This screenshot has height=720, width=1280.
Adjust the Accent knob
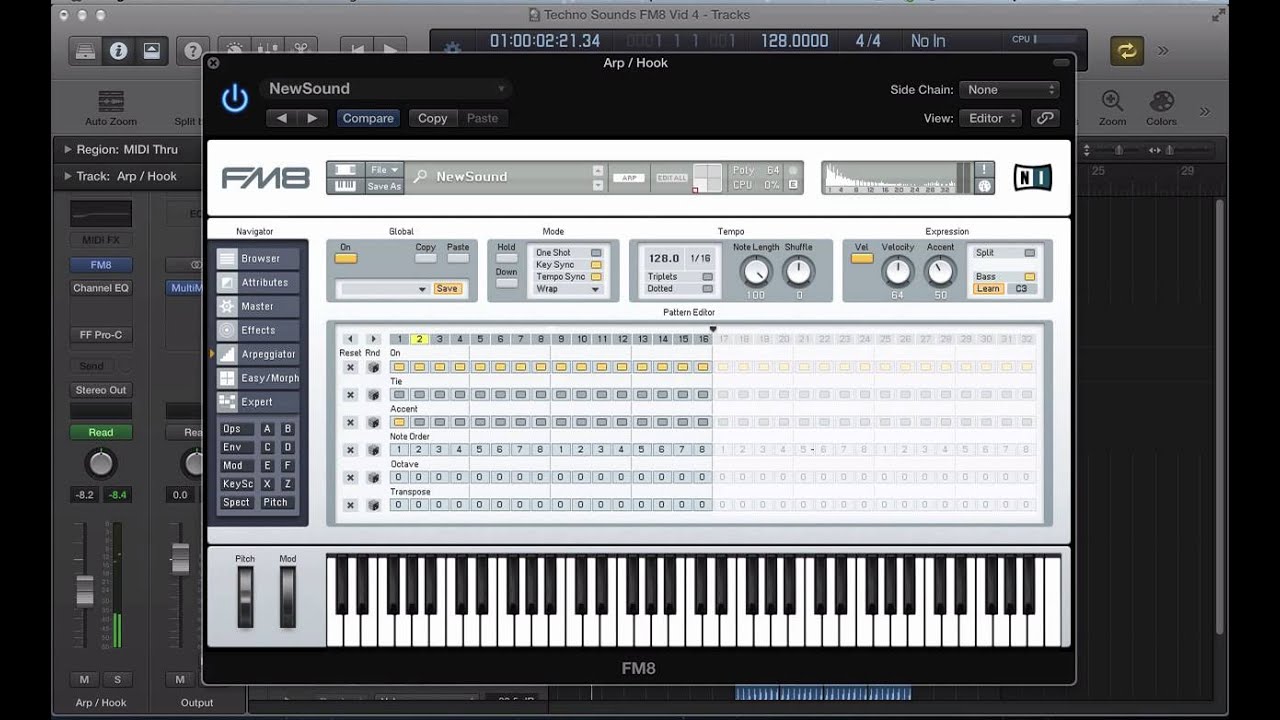(940, 271)
